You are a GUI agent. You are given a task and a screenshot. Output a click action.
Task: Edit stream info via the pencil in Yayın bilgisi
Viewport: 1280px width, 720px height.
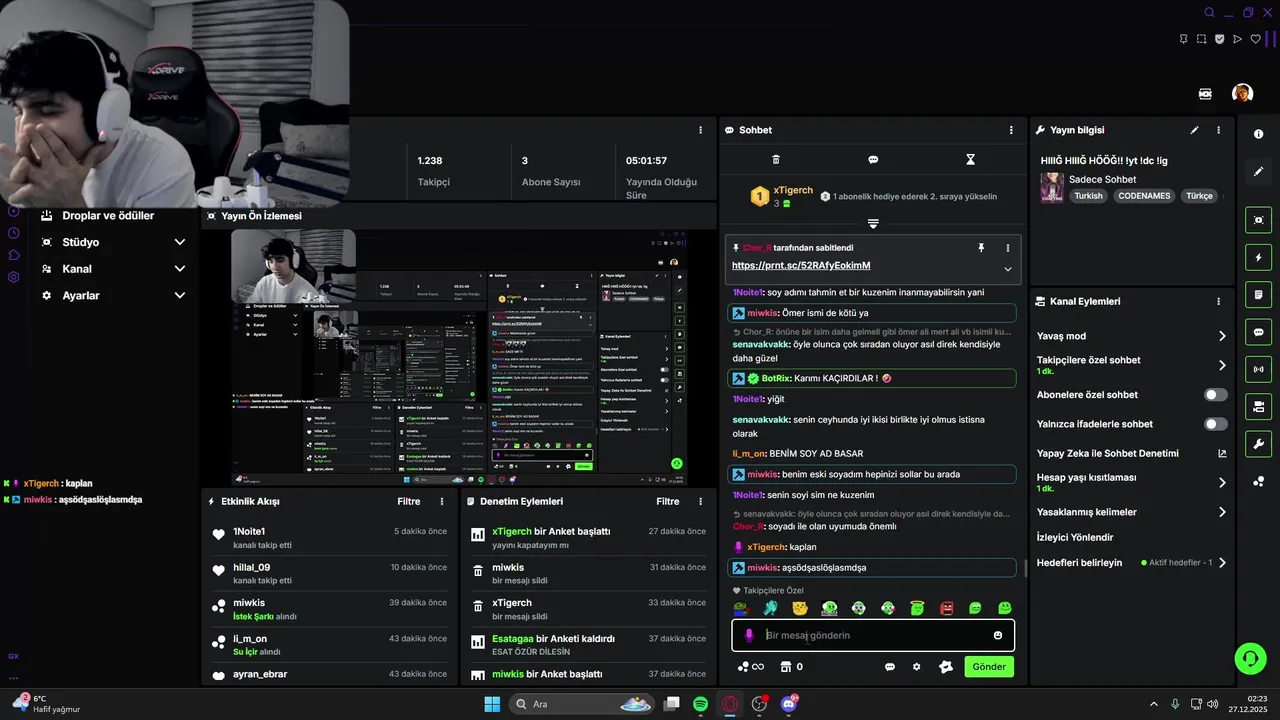[x=1194, y=130]
